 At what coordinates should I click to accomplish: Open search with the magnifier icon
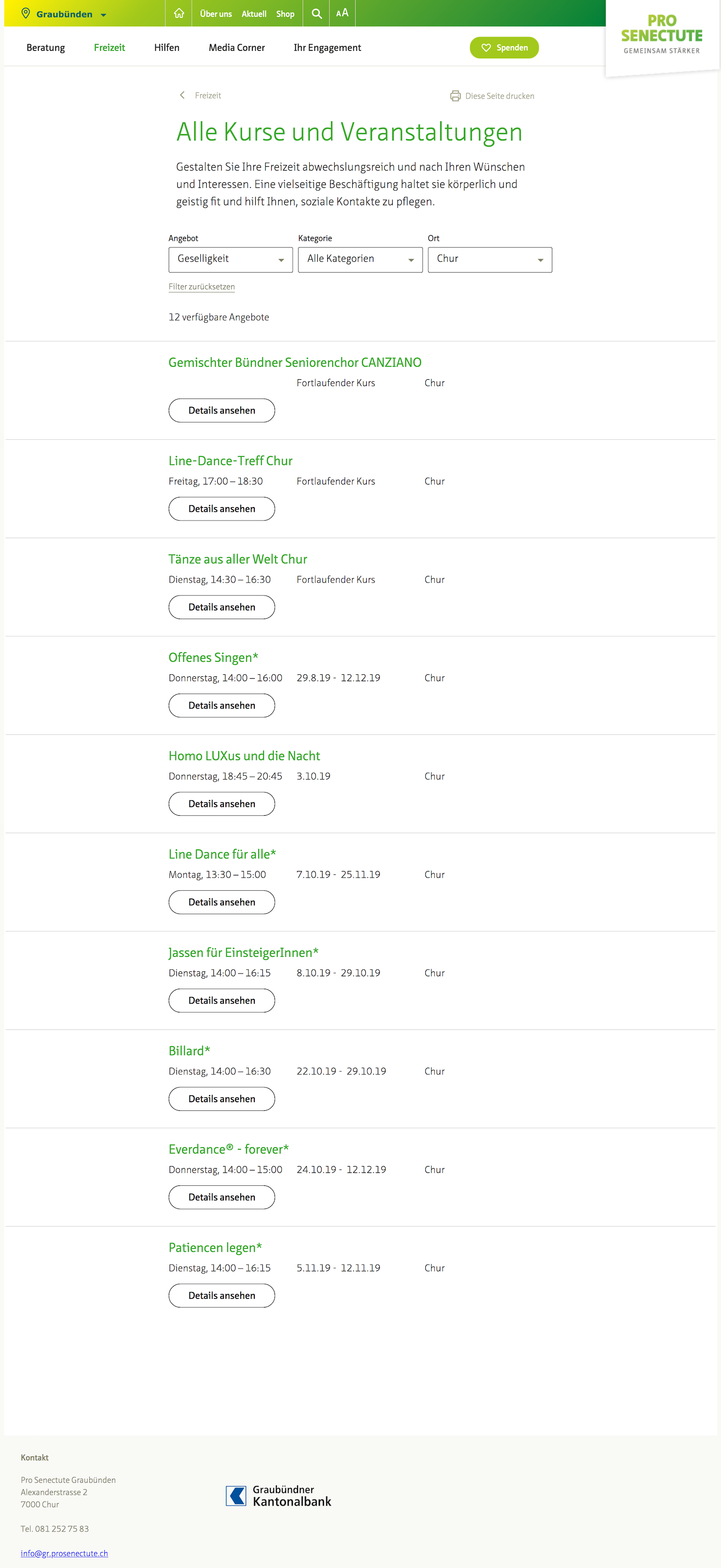coord(316,13)
